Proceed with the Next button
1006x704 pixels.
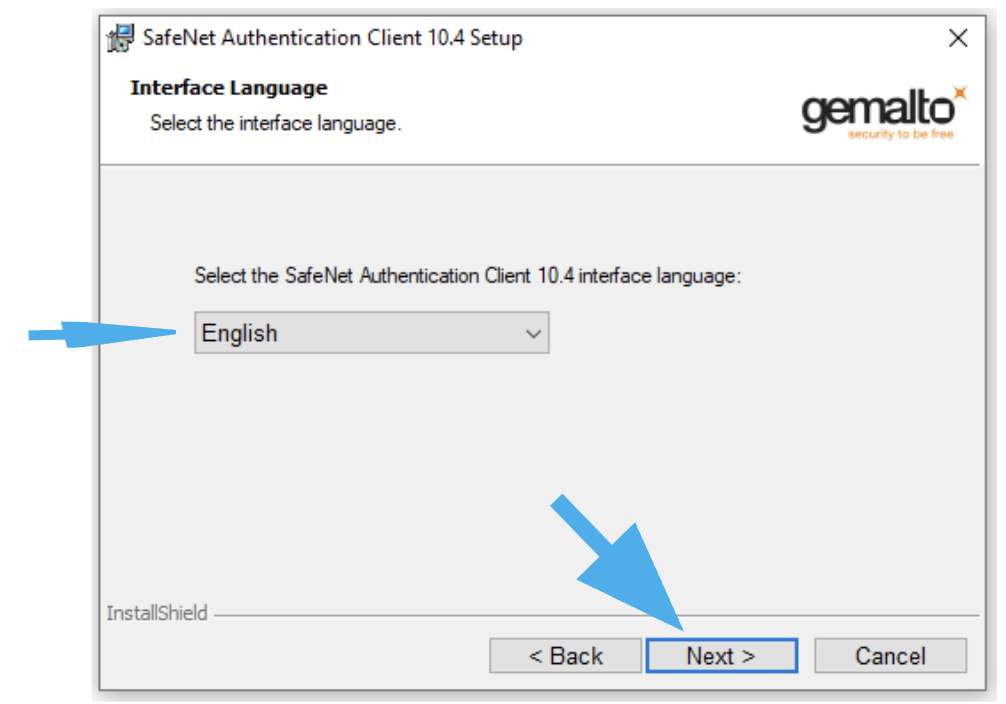point(722,656)
